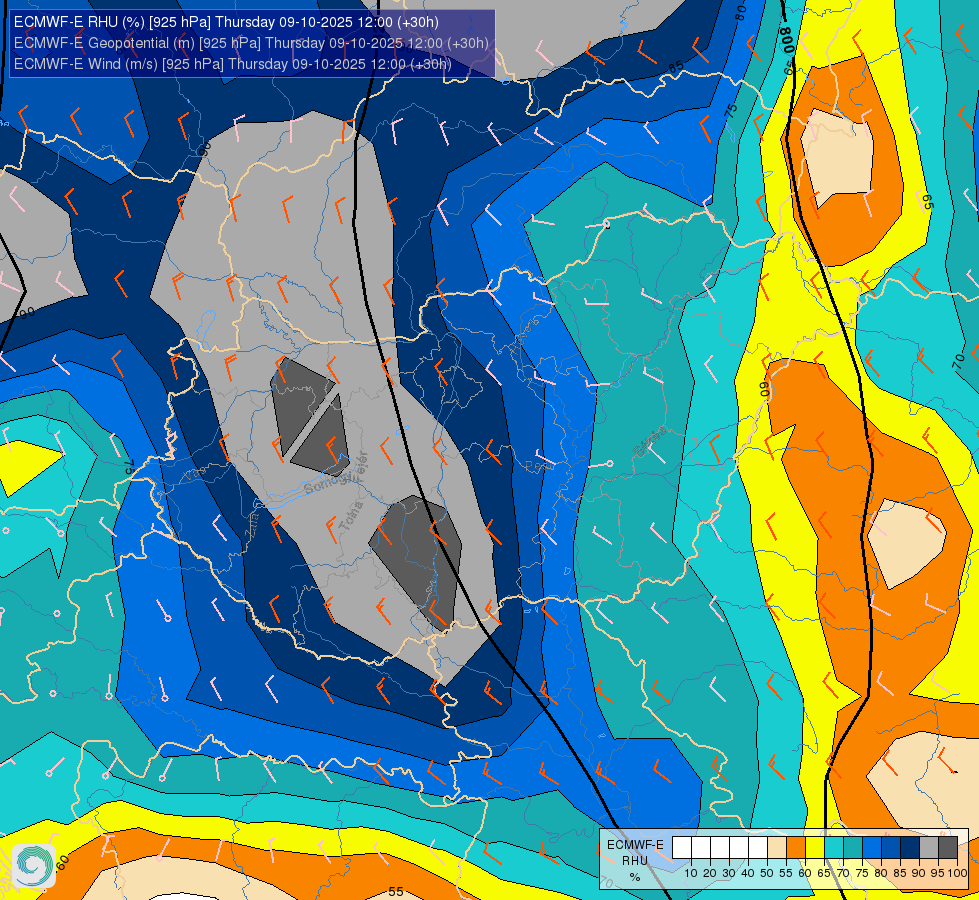Pick the medium blue 80–85 legend swatch
The image size is (979, 900).
tap(891, 848)
